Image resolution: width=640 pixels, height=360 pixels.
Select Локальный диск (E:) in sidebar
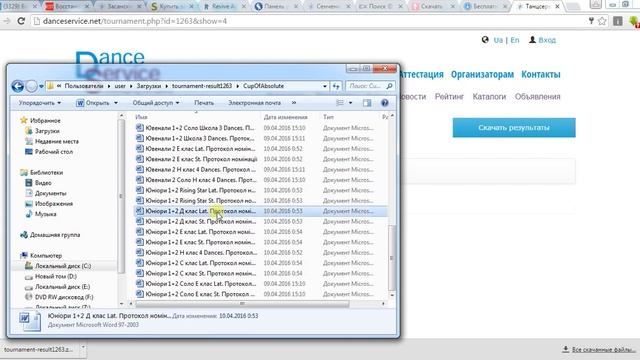[62, 287]
